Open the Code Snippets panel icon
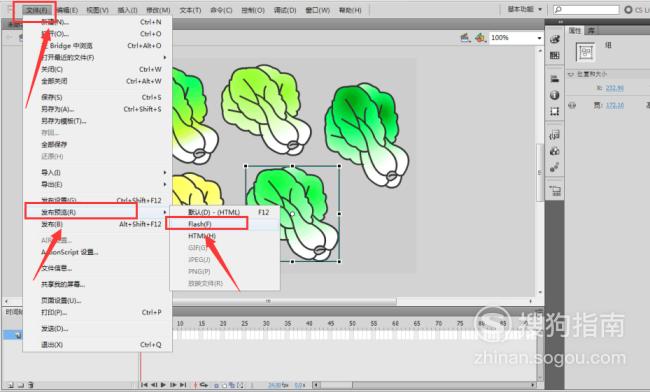The width and height of the screenshot is (650, 392). pyautogui.click(x=555, y=135)
